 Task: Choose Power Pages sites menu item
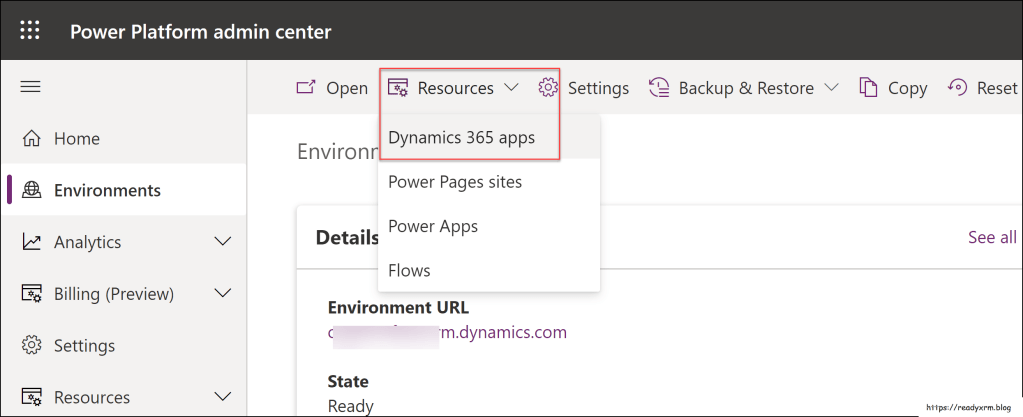point(455,182)
